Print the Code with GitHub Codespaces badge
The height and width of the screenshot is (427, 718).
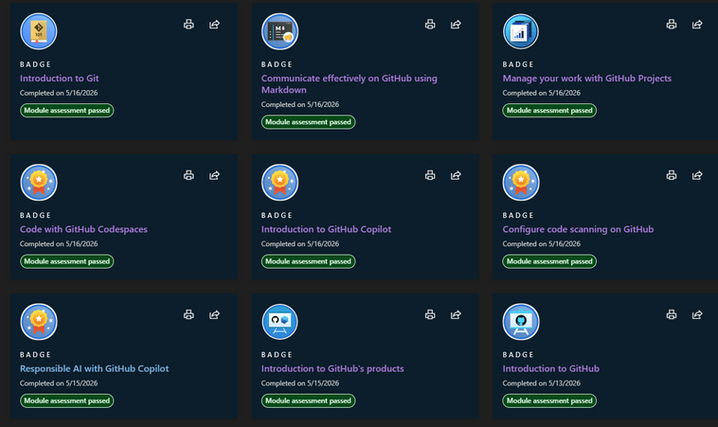189,175
